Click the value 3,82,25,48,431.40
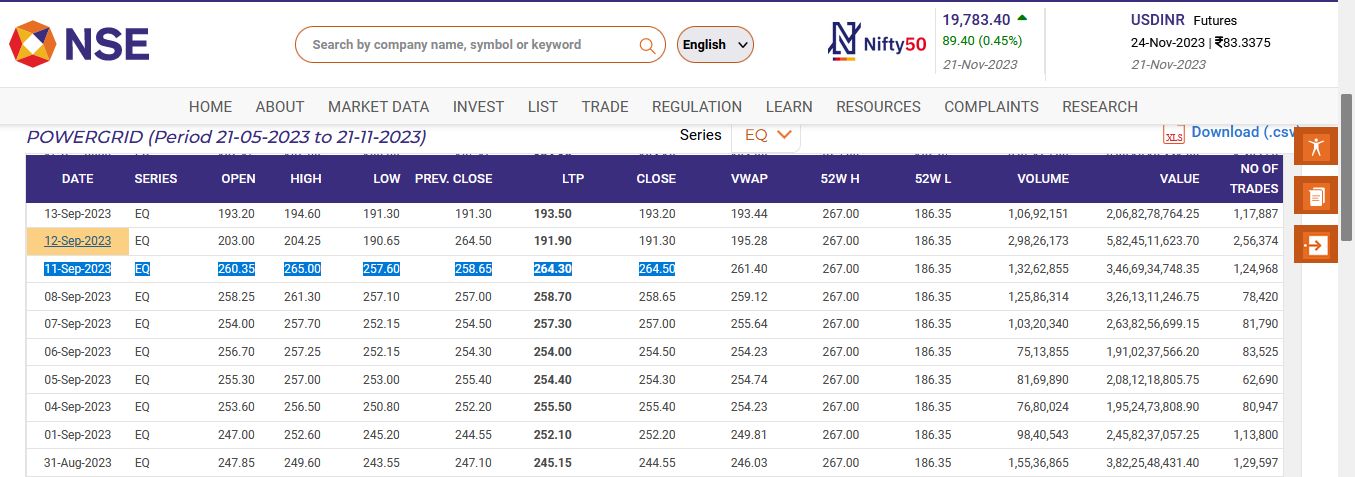Image resolution: width=1355 pixels, height=477 pixels. click(1153, 463)
